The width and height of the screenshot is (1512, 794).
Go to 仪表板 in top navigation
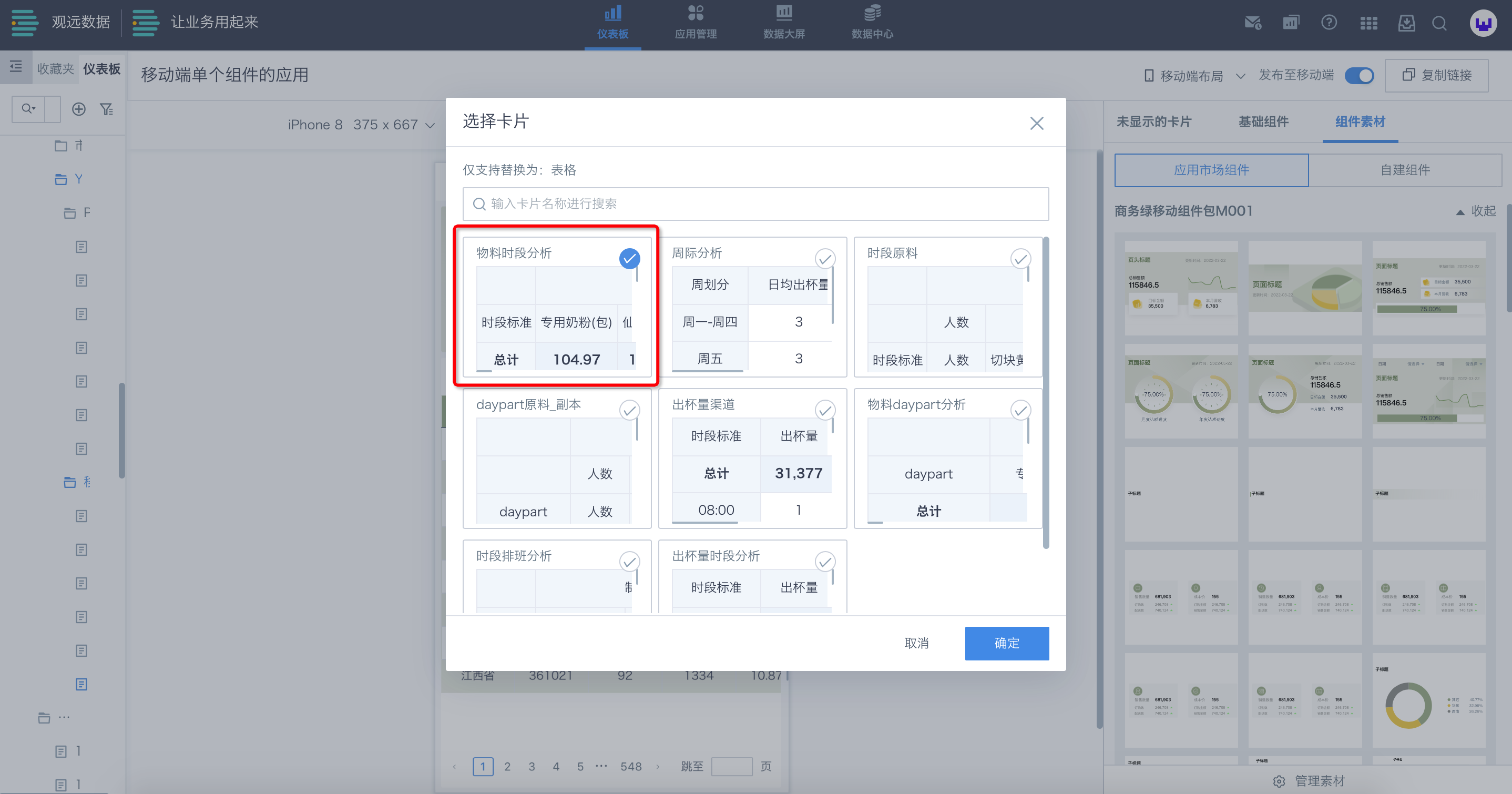pos(613,24)
